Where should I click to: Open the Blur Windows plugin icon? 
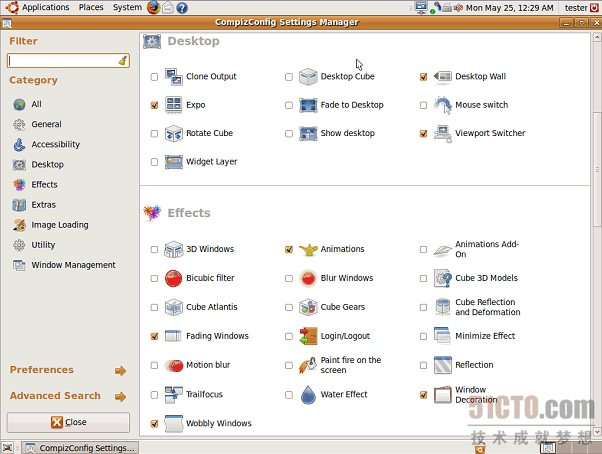pos(308,278)
